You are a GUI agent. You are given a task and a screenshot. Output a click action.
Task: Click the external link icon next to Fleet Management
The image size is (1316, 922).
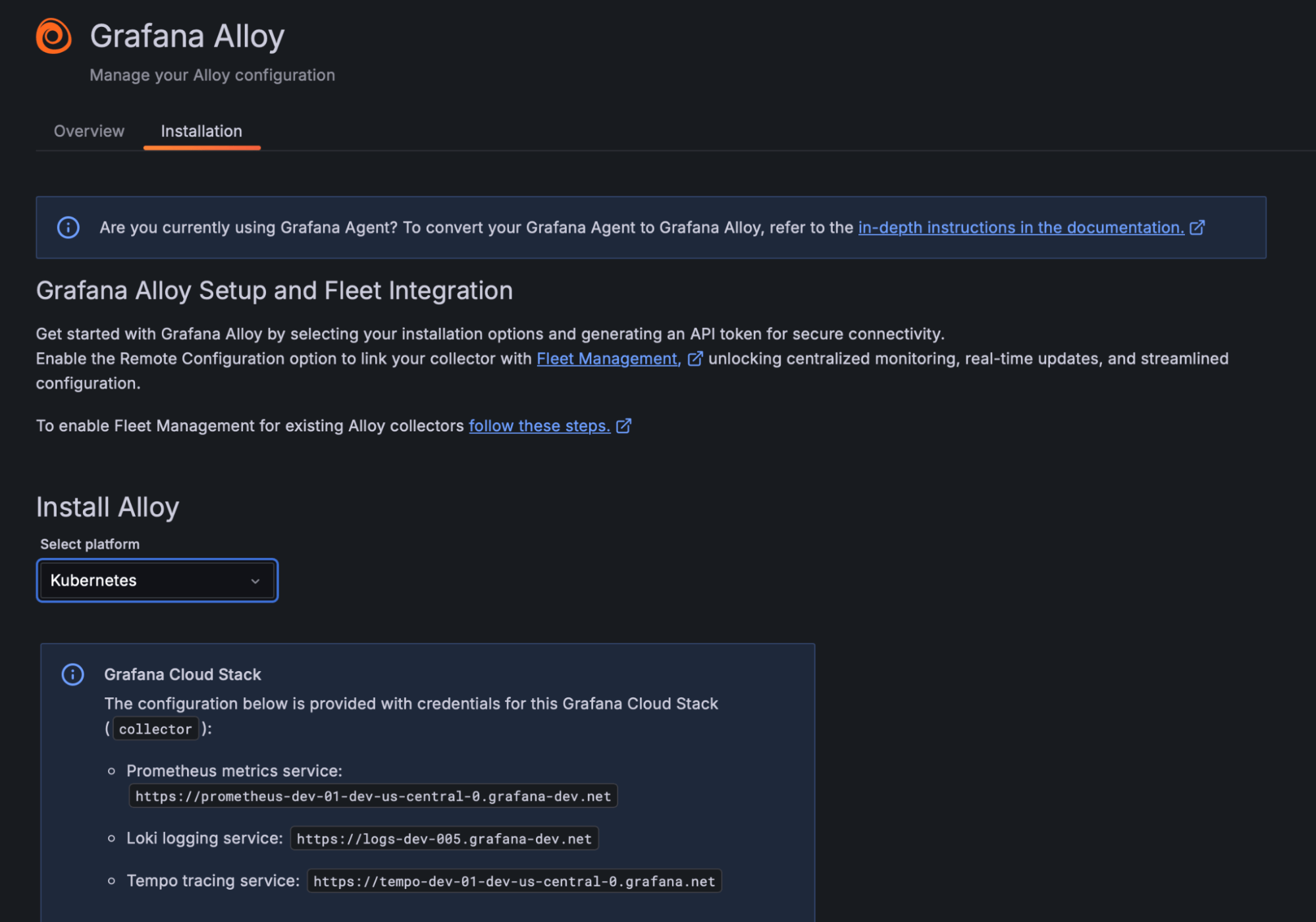(x=695, y=359)
